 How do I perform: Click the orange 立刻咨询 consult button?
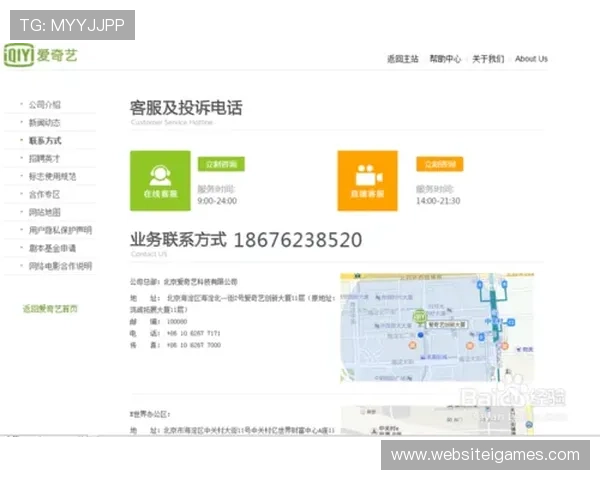click(440, 164)
